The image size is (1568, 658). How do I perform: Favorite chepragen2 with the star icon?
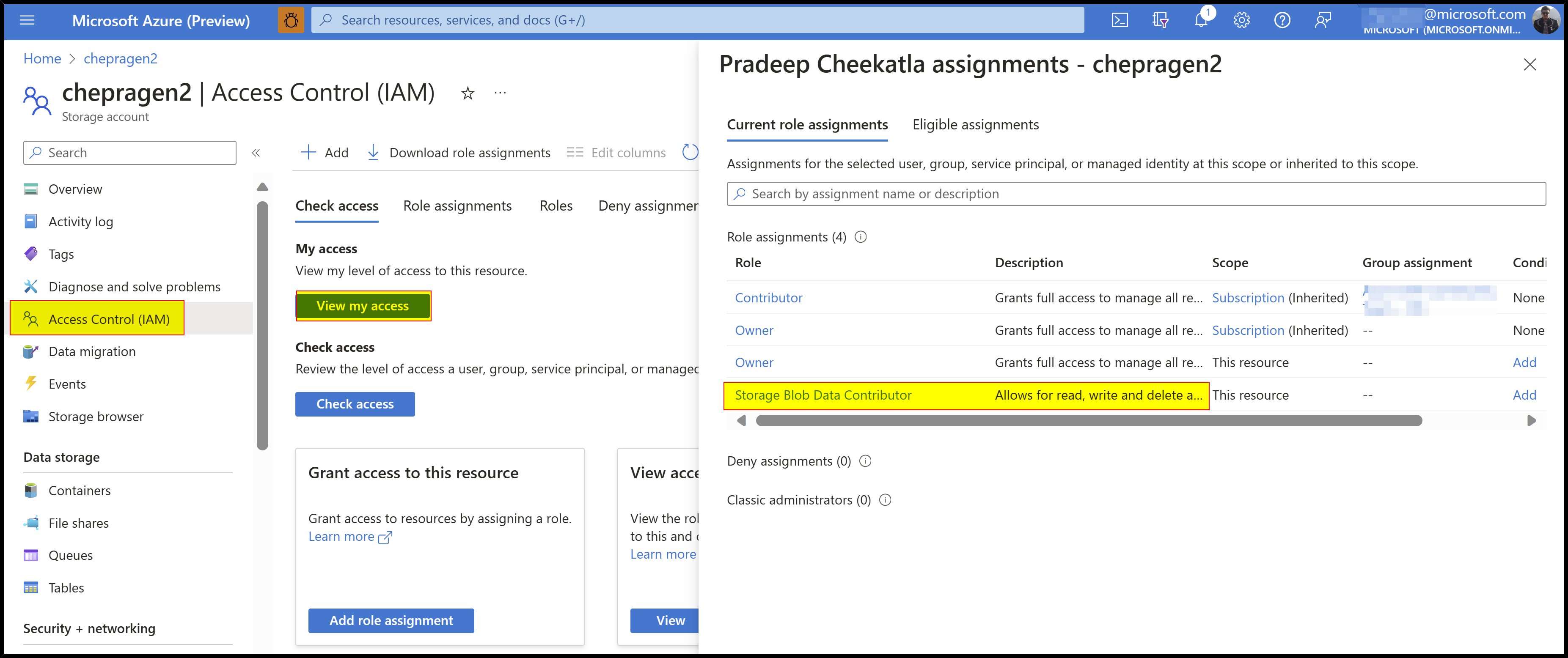point(468,93)
